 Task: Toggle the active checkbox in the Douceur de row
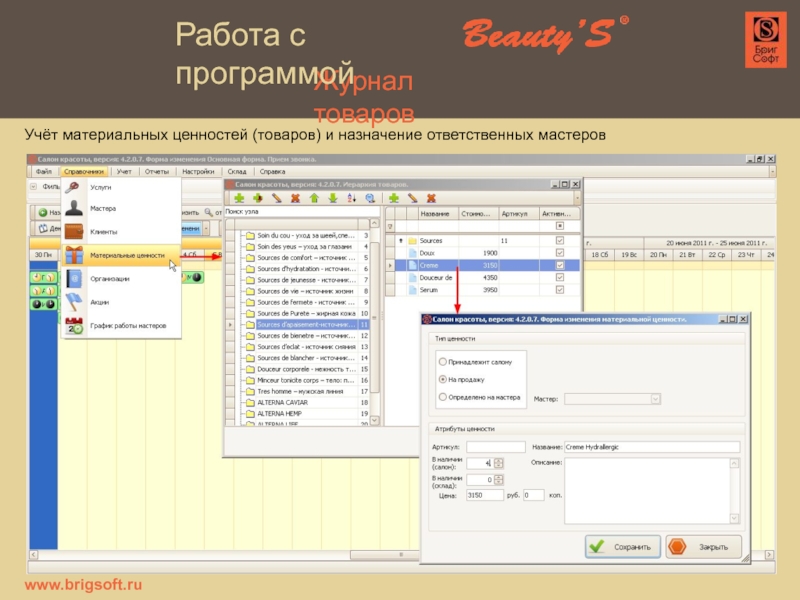[x=560, y=278]
